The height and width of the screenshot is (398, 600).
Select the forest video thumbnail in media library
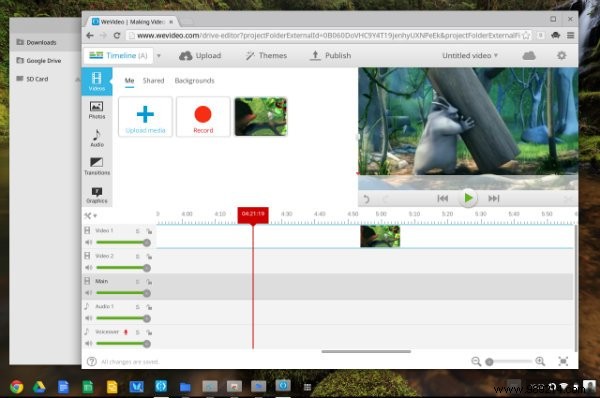[x=261, y=117]
